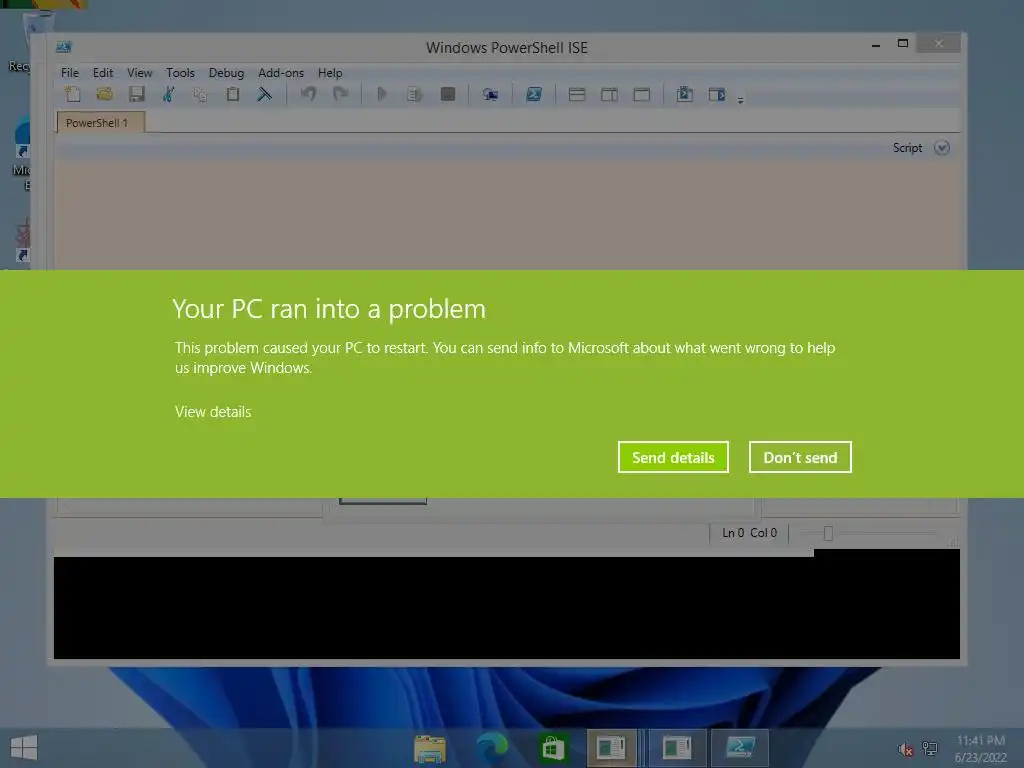The image size is (1024, 768).
Task: Show script pane on right icon
Action: (x=609, y=95)
